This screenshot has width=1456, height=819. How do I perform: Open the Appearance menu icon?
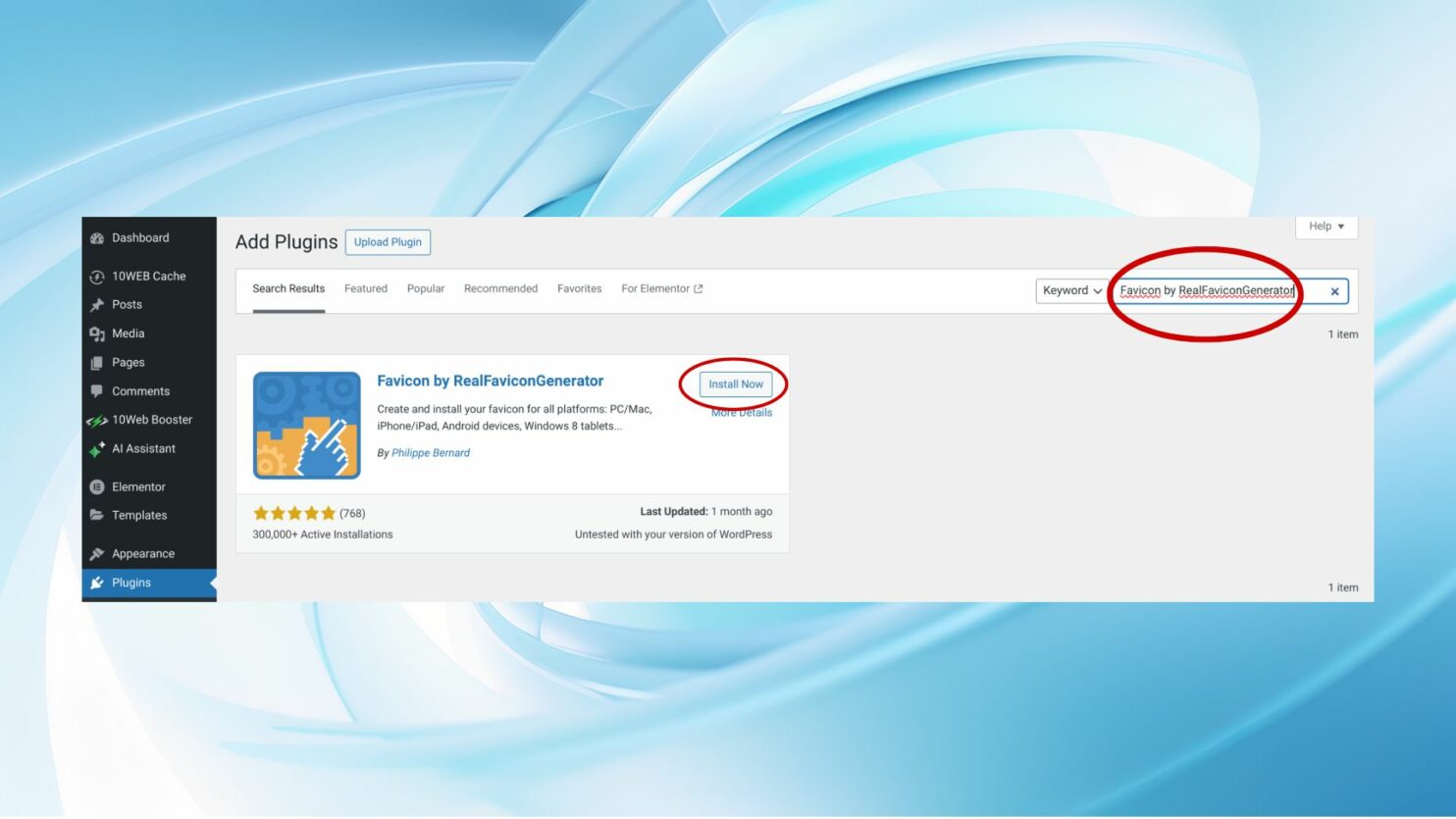point(97,553)
